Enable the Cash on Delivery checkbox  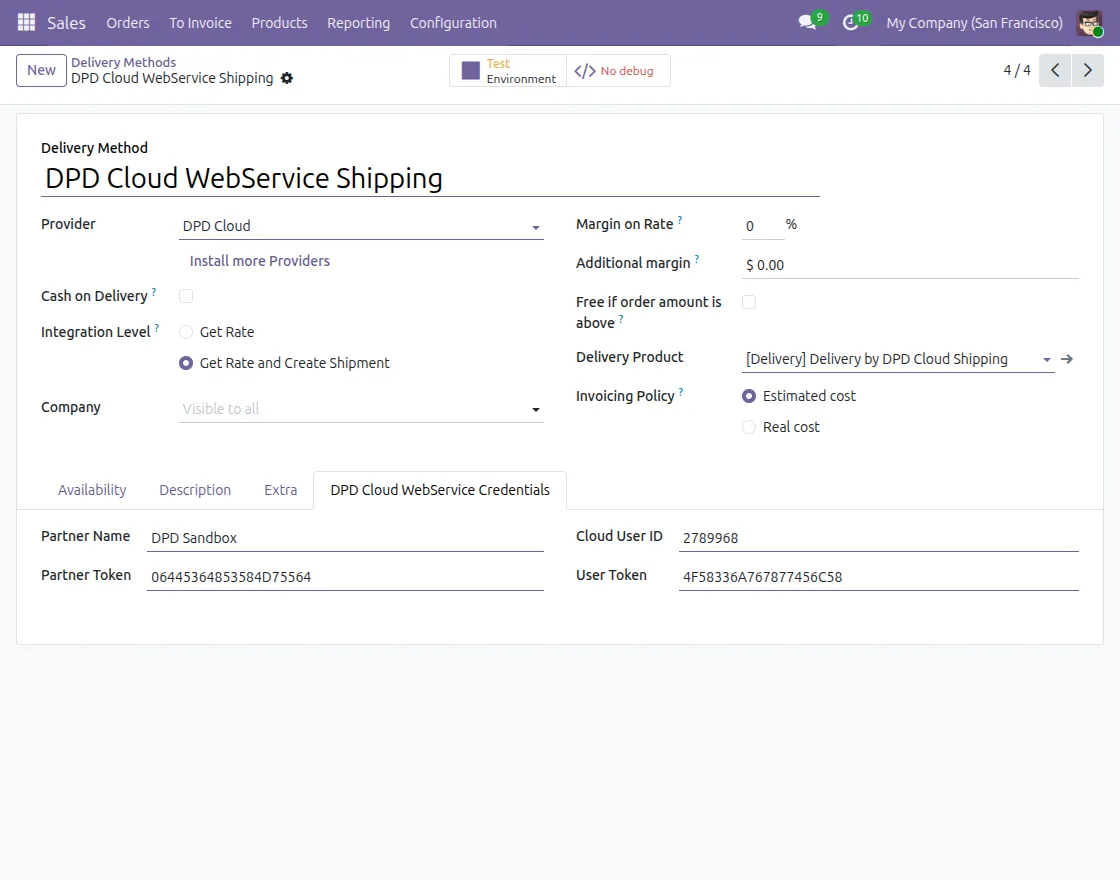click(185, 296)
